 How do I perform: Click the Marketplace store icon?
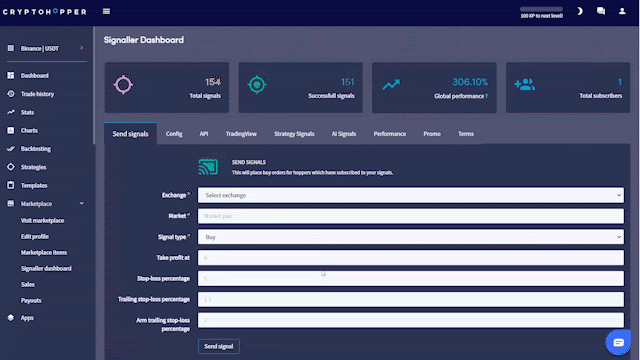(x=11, y=204)
